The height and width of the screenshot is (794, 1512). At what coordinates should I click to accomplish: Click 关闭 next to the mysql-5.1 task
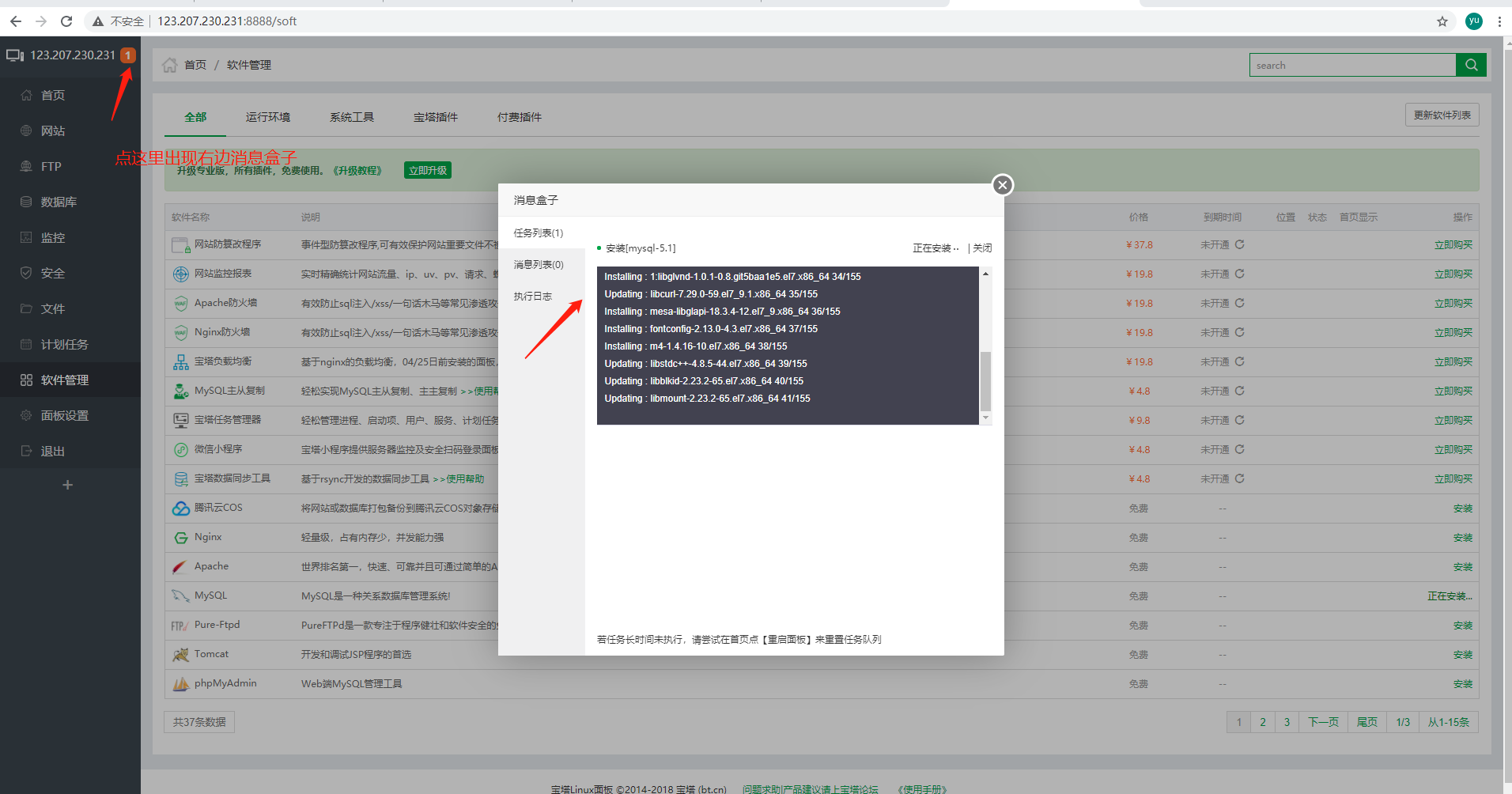coord(982,248)
